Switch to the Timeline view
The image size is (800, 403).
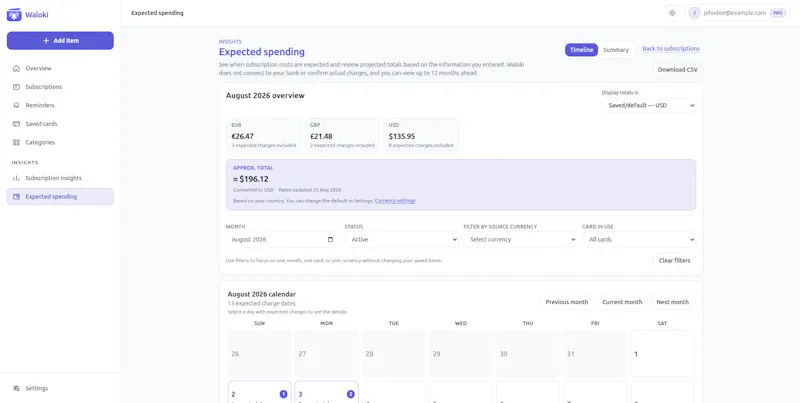tap(581, 49)
